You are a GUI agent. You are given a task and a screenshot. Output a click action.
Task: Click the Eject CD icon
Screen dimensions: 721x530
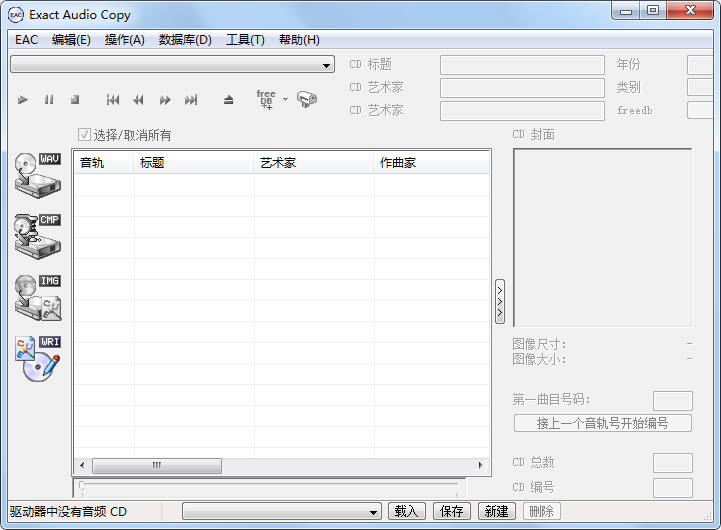pos(229,100)
